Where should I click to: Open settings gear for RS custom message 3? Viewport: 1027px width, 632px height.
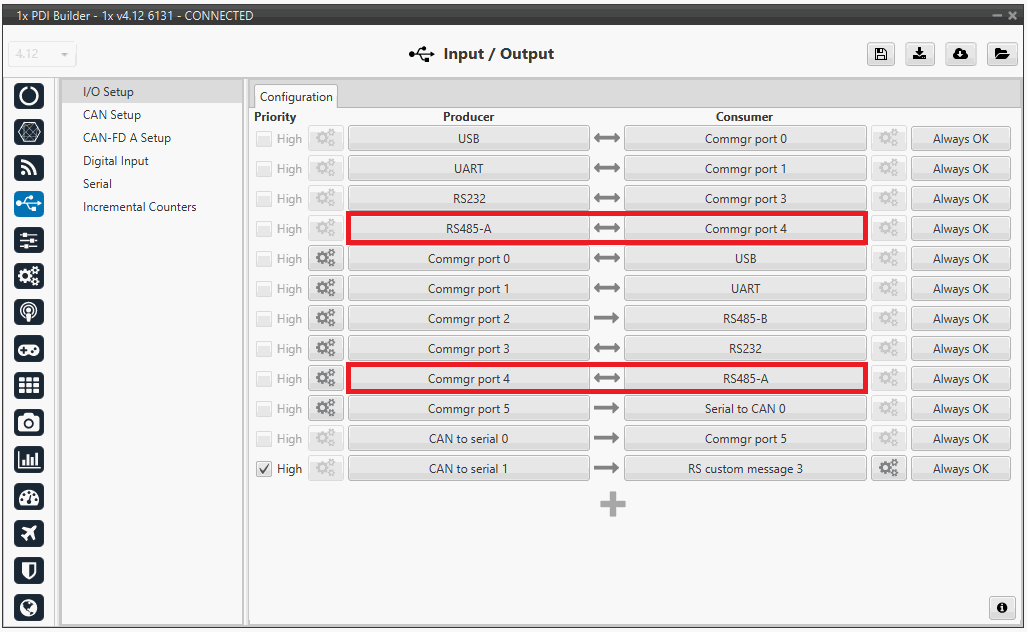(888, 469)
